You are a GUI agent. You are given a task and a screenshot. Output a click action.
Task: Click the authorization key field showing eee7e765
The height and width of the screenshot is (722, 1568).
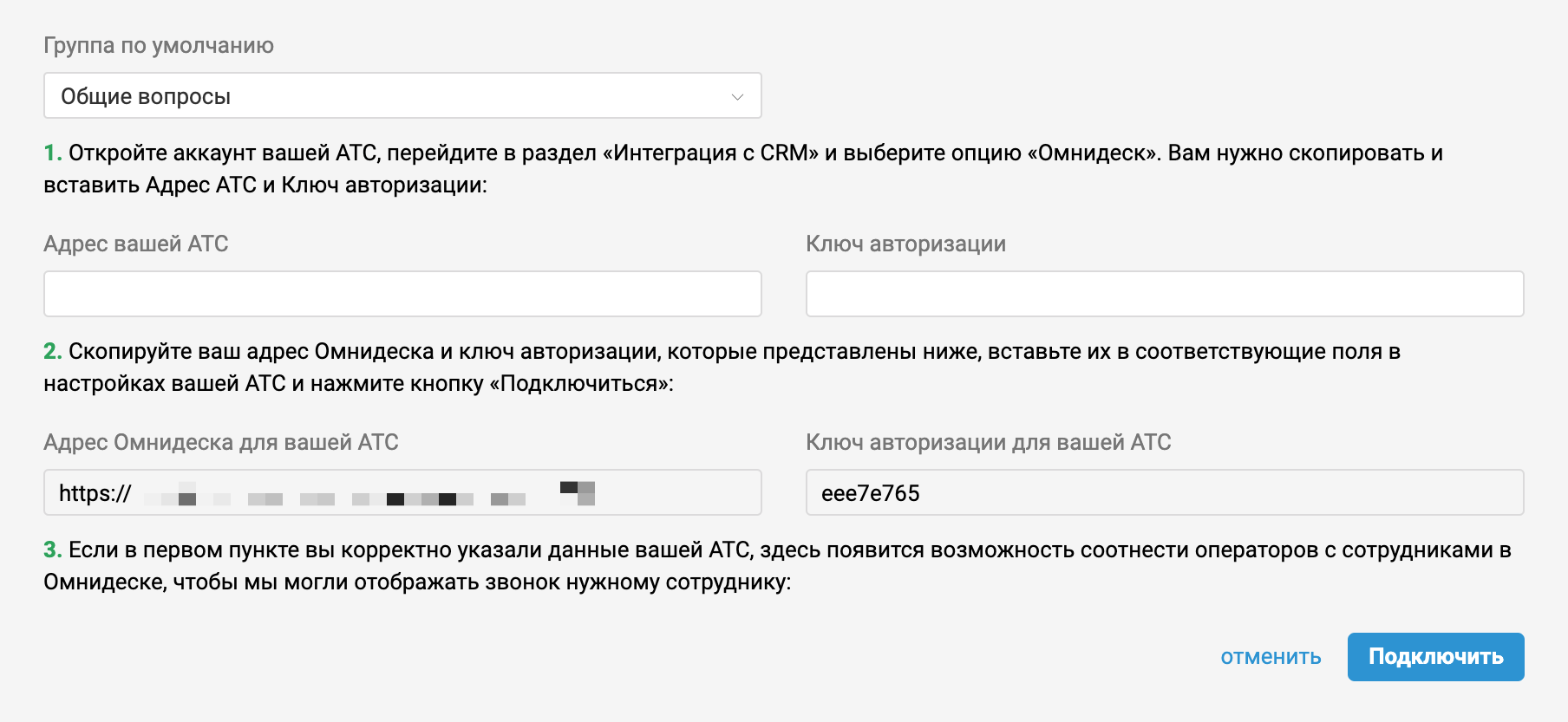click(1164, 492)
